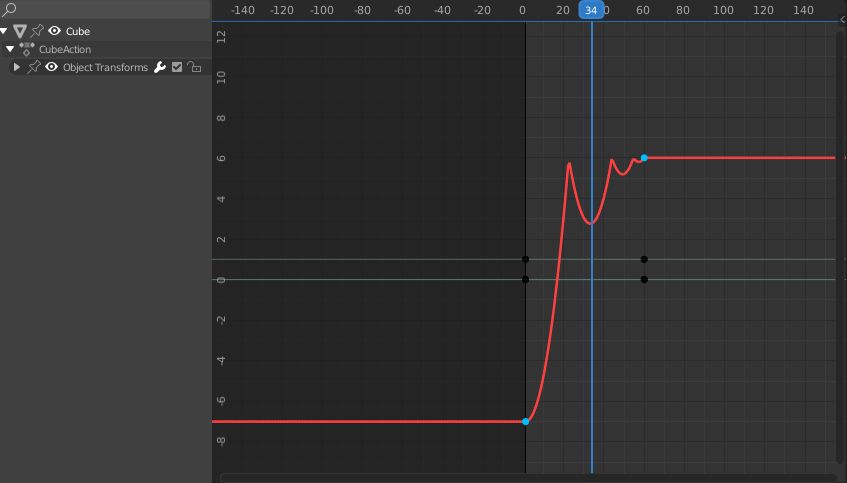Click the CubeAction action icon
This screenshot has height=483, width=847.
click(x=26, y=49)
